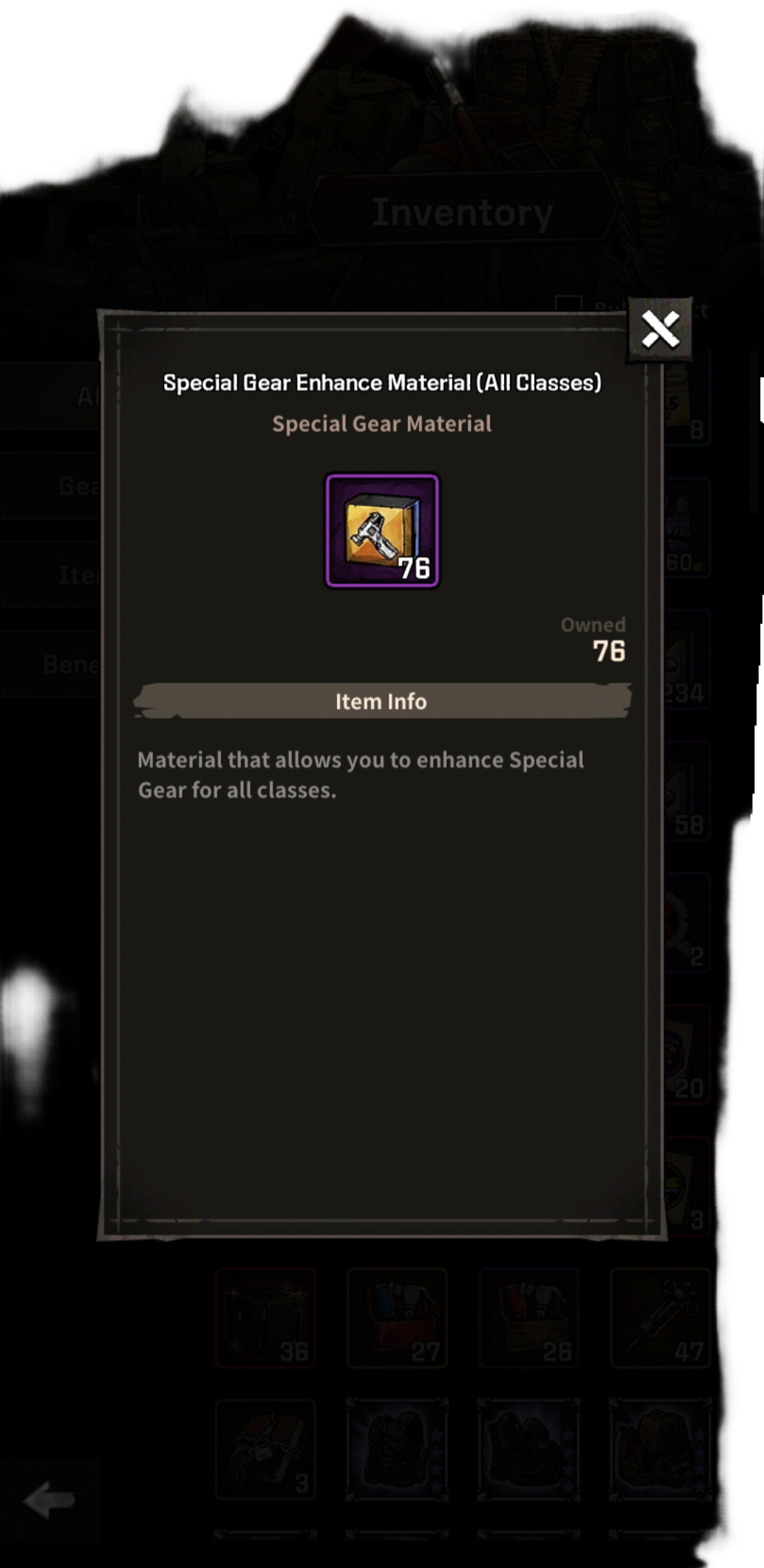Click the Owned 76 count label
The image size is (764, 1568).
tap(593, 640)
